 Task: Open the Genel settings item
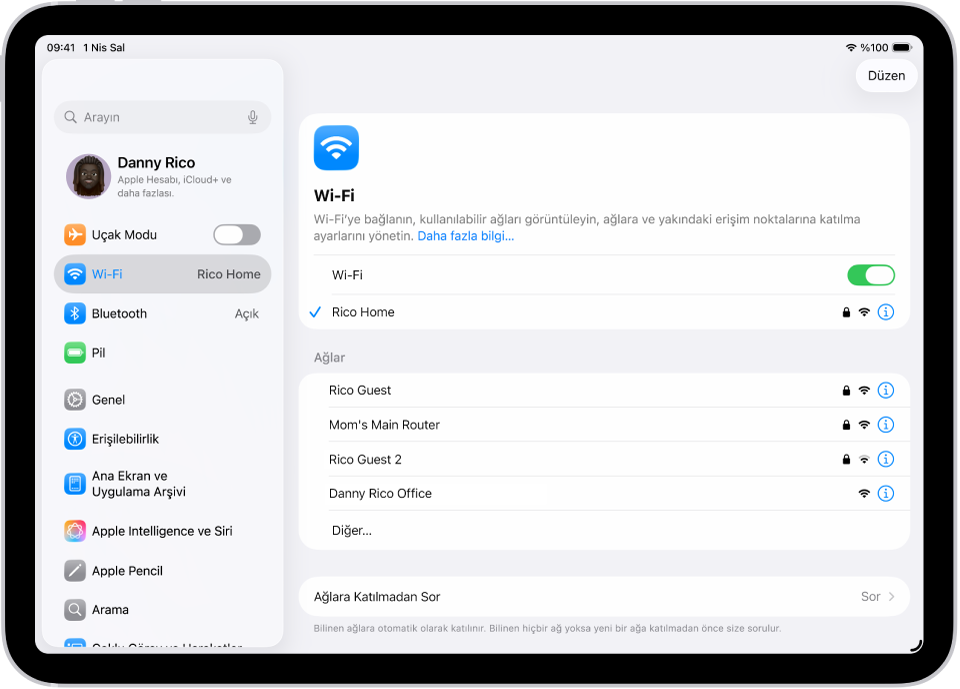[x=162, y=400]
